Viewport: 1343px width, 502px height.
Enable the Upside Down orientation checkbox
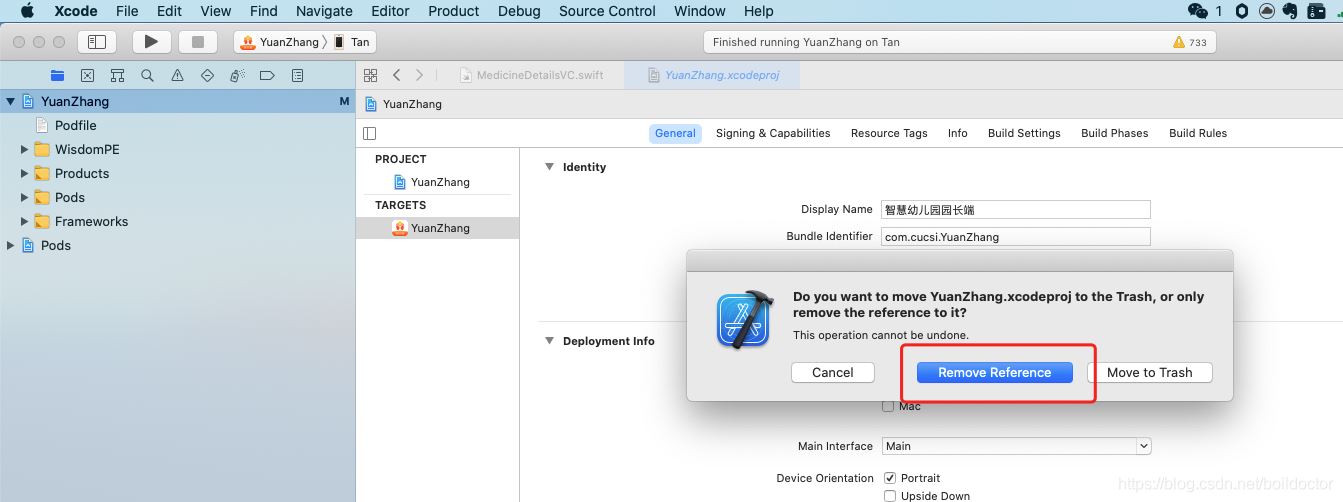coord(888,496)
